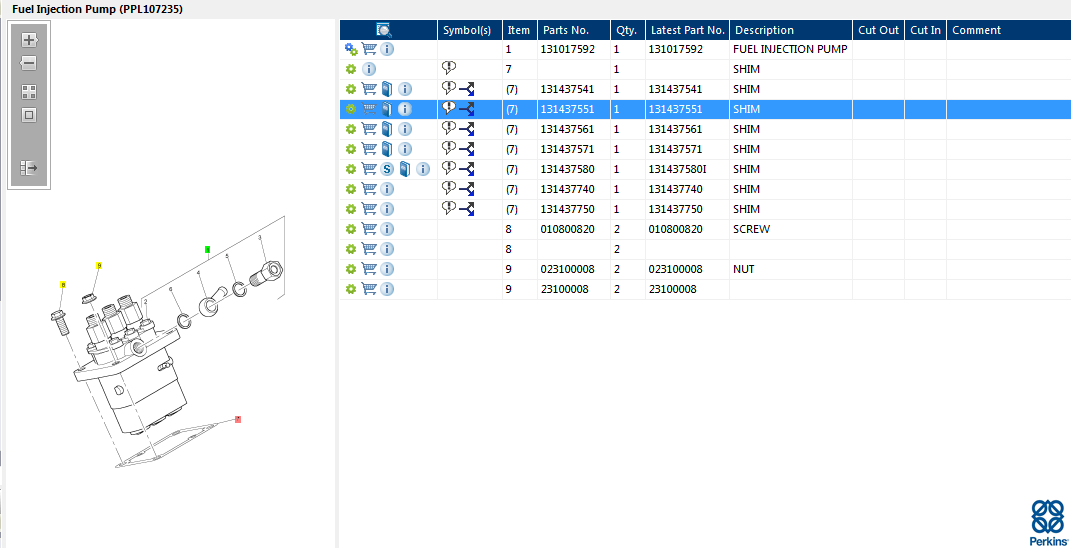Viewport: 1071px width, 548px height.
Task: Click the supersession S icon for 131437580
Action: [387, 169]
